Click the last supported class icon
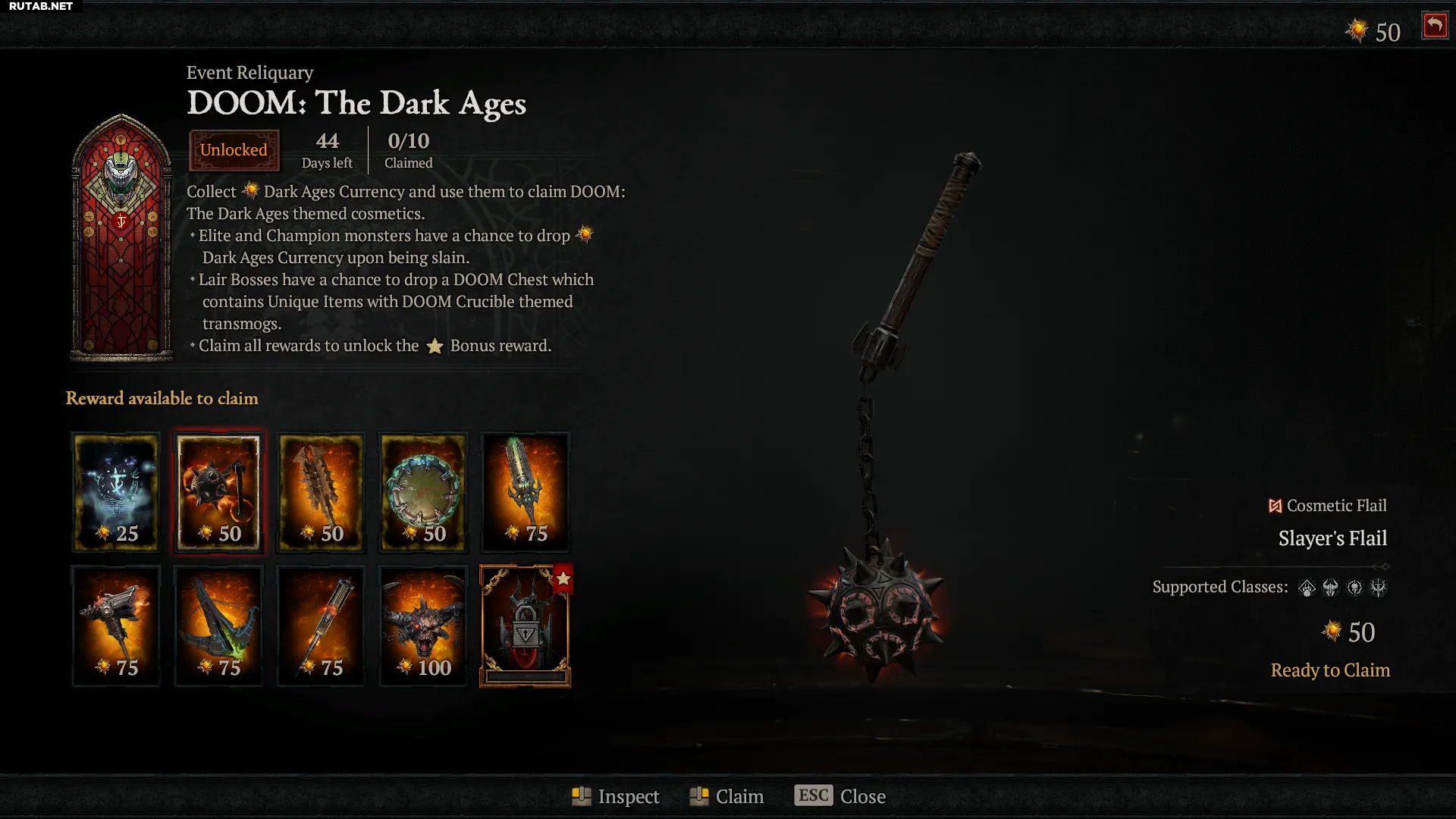This screenshot has width=1456, height=819. pyautogui.click(x=1379, y=588)
